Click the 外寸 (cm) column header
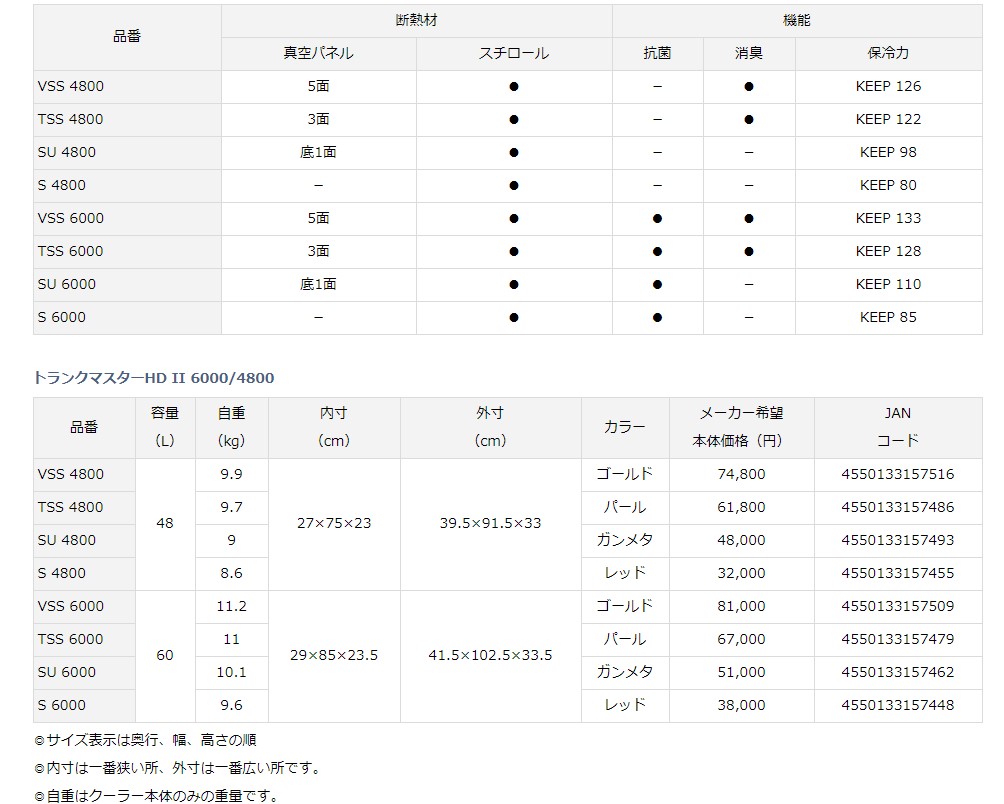The image size is (1004, 804). pos(490,428)
